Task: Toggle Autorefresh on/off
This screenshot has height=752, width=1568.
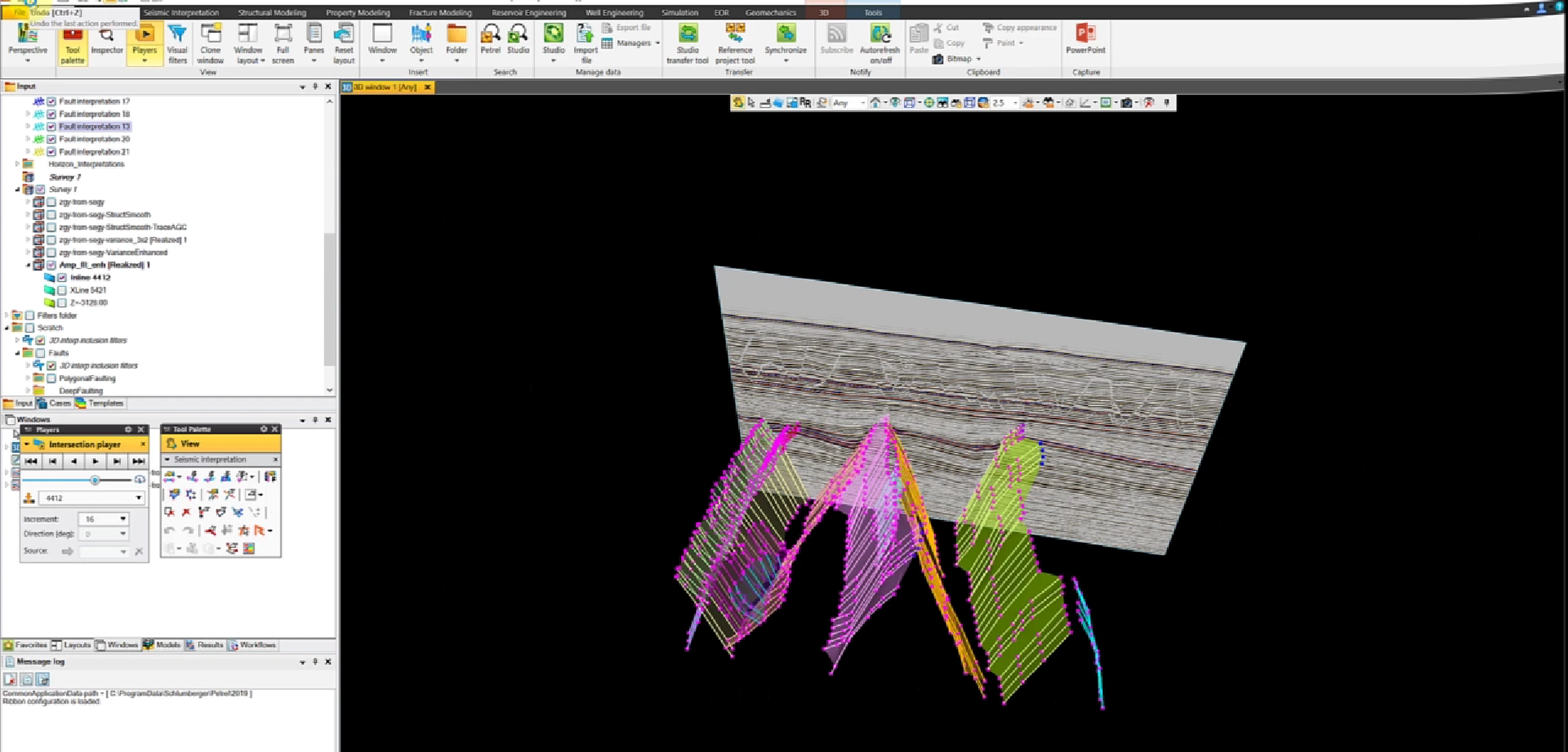Action: (880, 44)
